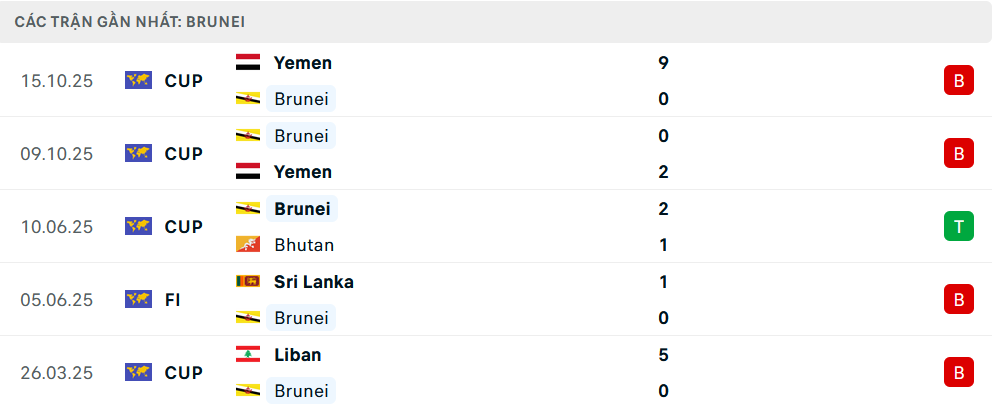Image resolution: width=995 pixels, height=406 pixels.
Task: Click the competition globe icon for 15.10.25 match
Action: click(x=138, y=80)
